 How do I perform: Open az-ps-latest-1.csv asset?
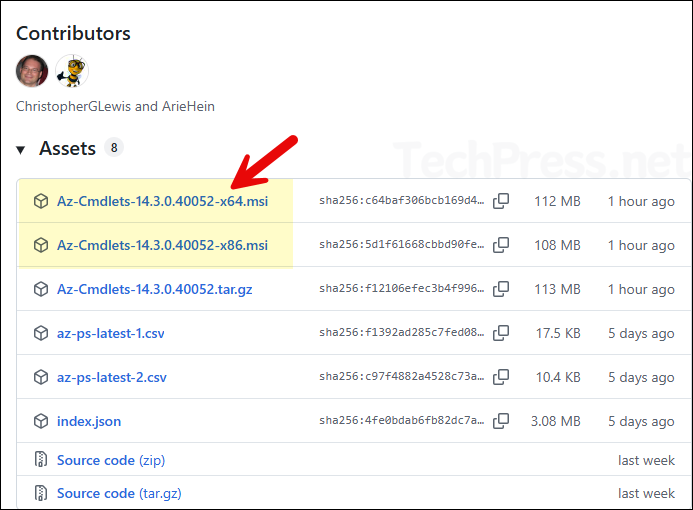click(110, 333)
